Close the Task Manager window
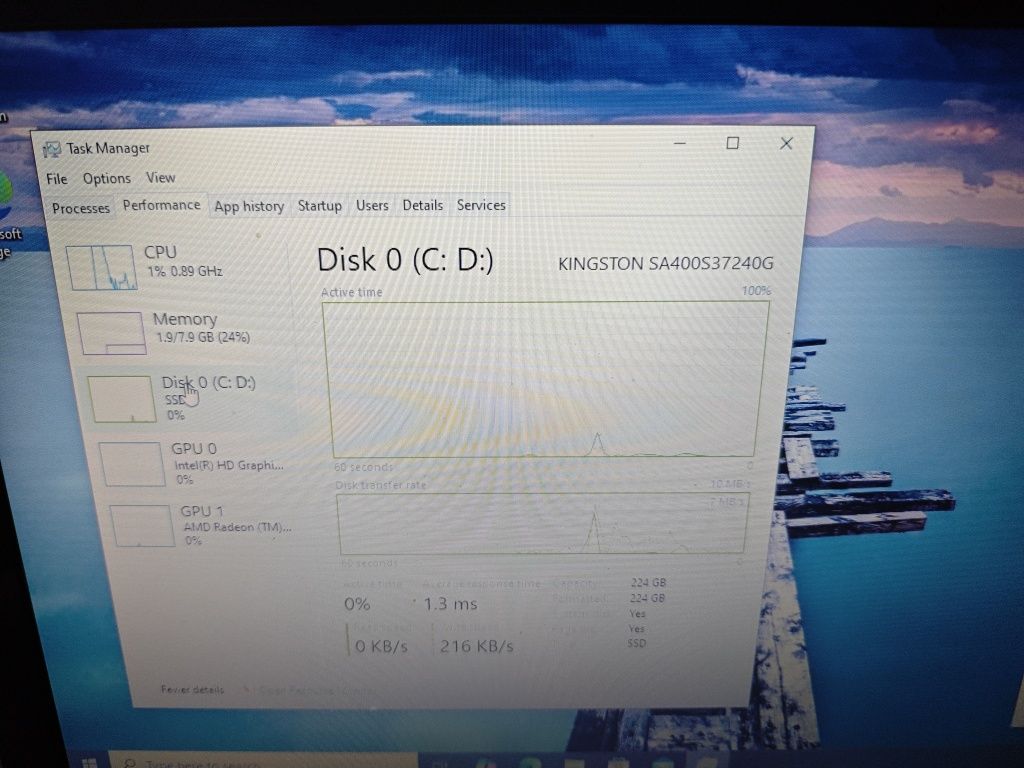 [x=786, y=143]
